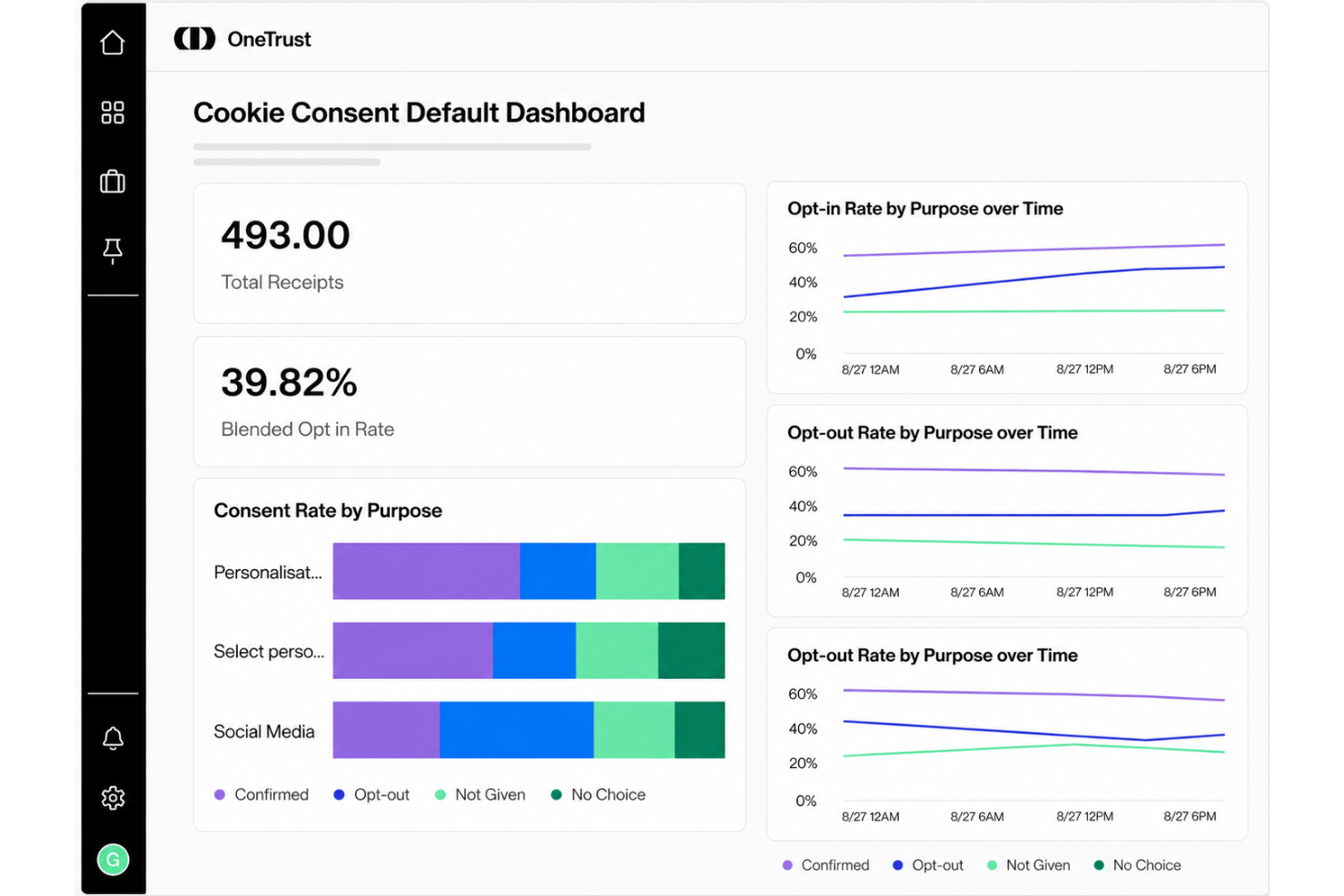Open notifications bell icon

113,738
